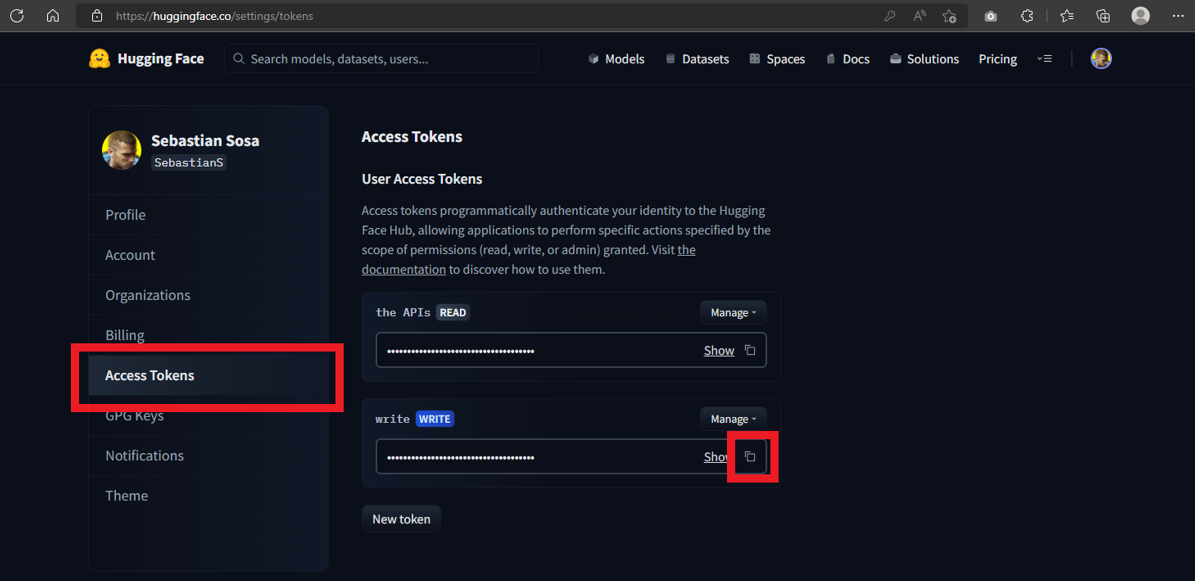
Task: Copy the write token
Action: click(750, 457)
